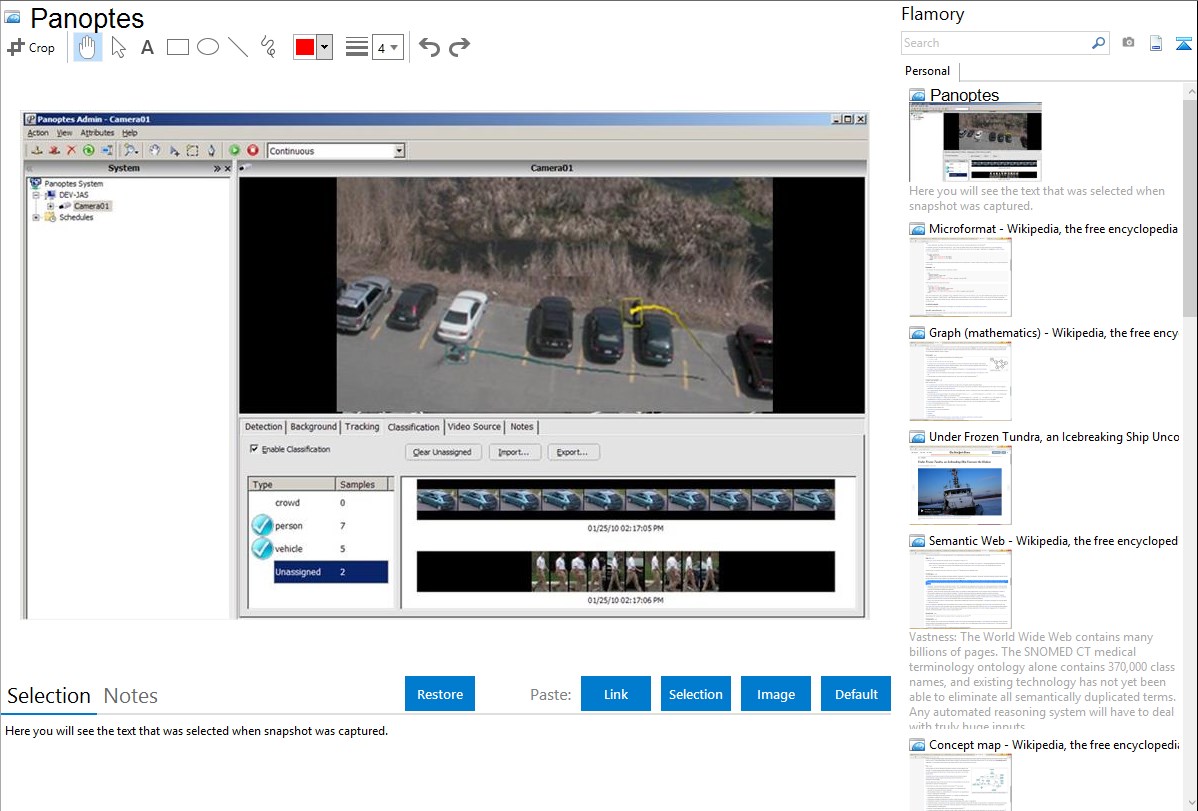This screenshot has height=811, width=1198.
Task: Collapse the DEV-JAS tree node
Action: tap(36, 195)
